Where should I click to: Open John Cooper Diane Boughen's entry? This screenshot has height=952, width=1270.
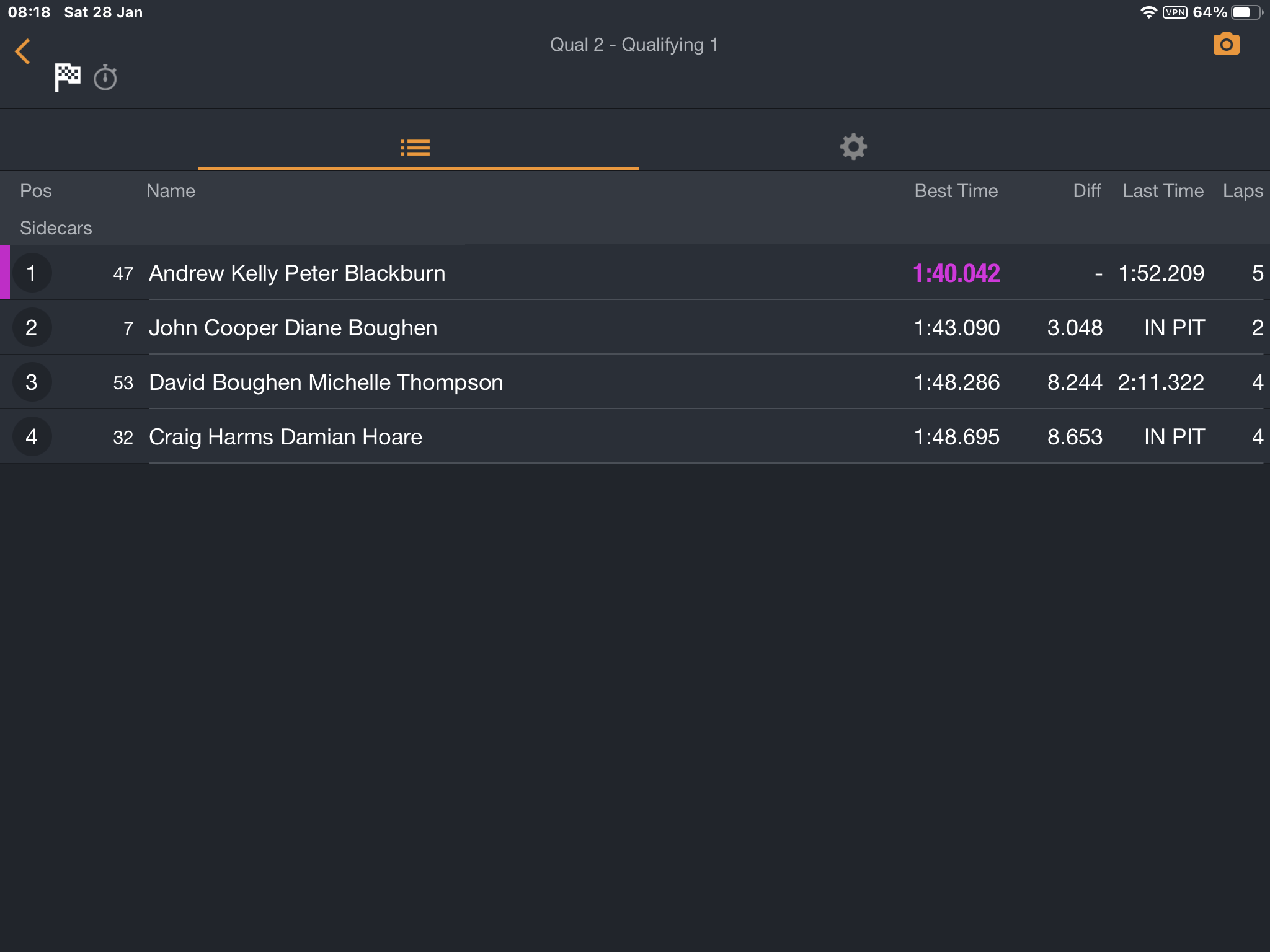tap(635, 327)
